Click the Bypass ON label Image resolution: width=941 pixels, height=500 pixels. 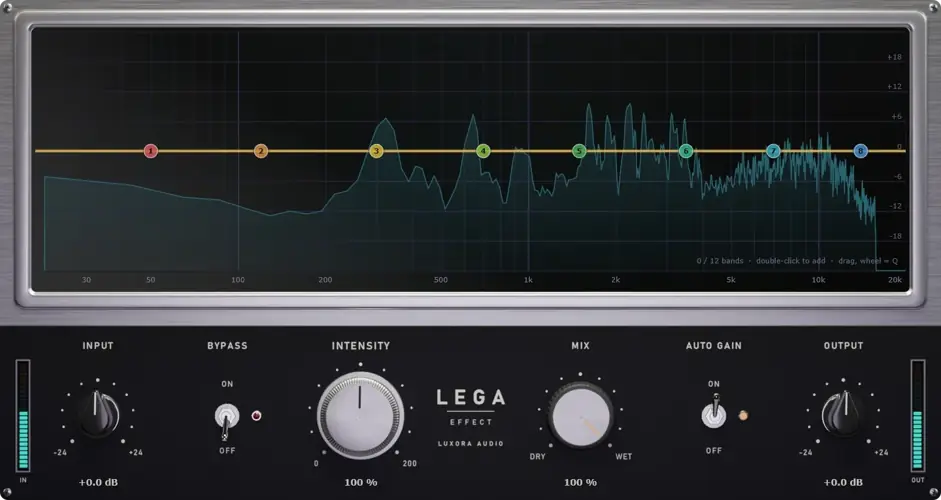(227, 384)
